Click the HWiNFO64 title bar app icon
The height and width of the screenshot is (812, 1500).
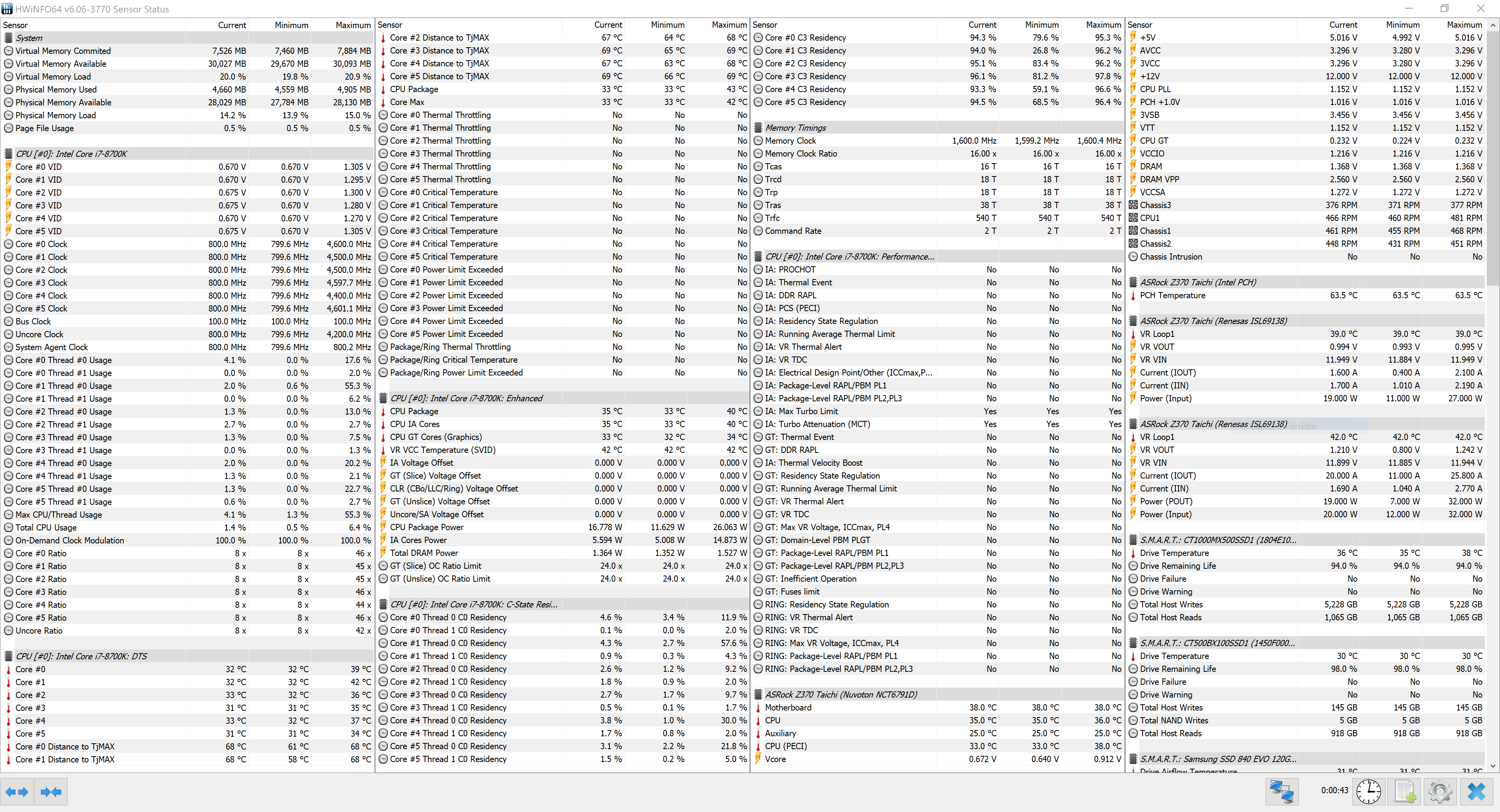[x=7, y=9]
